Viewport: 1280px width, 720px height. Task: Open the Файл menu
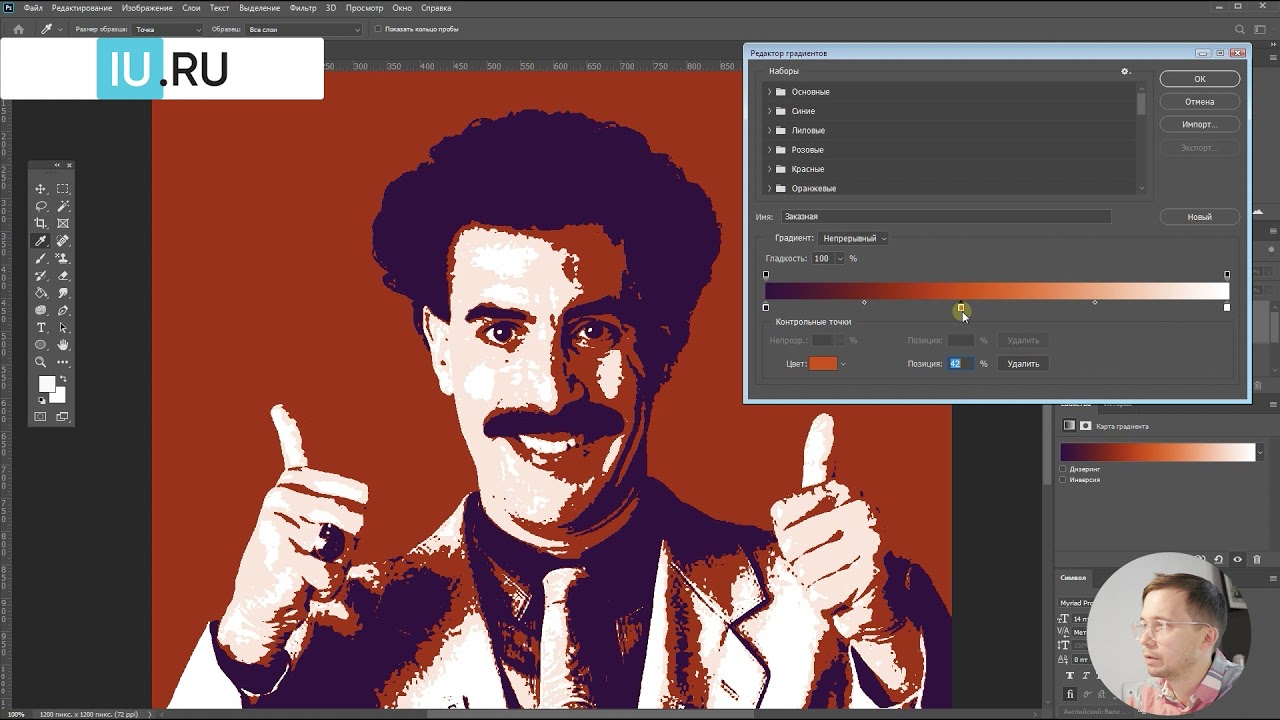(32, 8)
